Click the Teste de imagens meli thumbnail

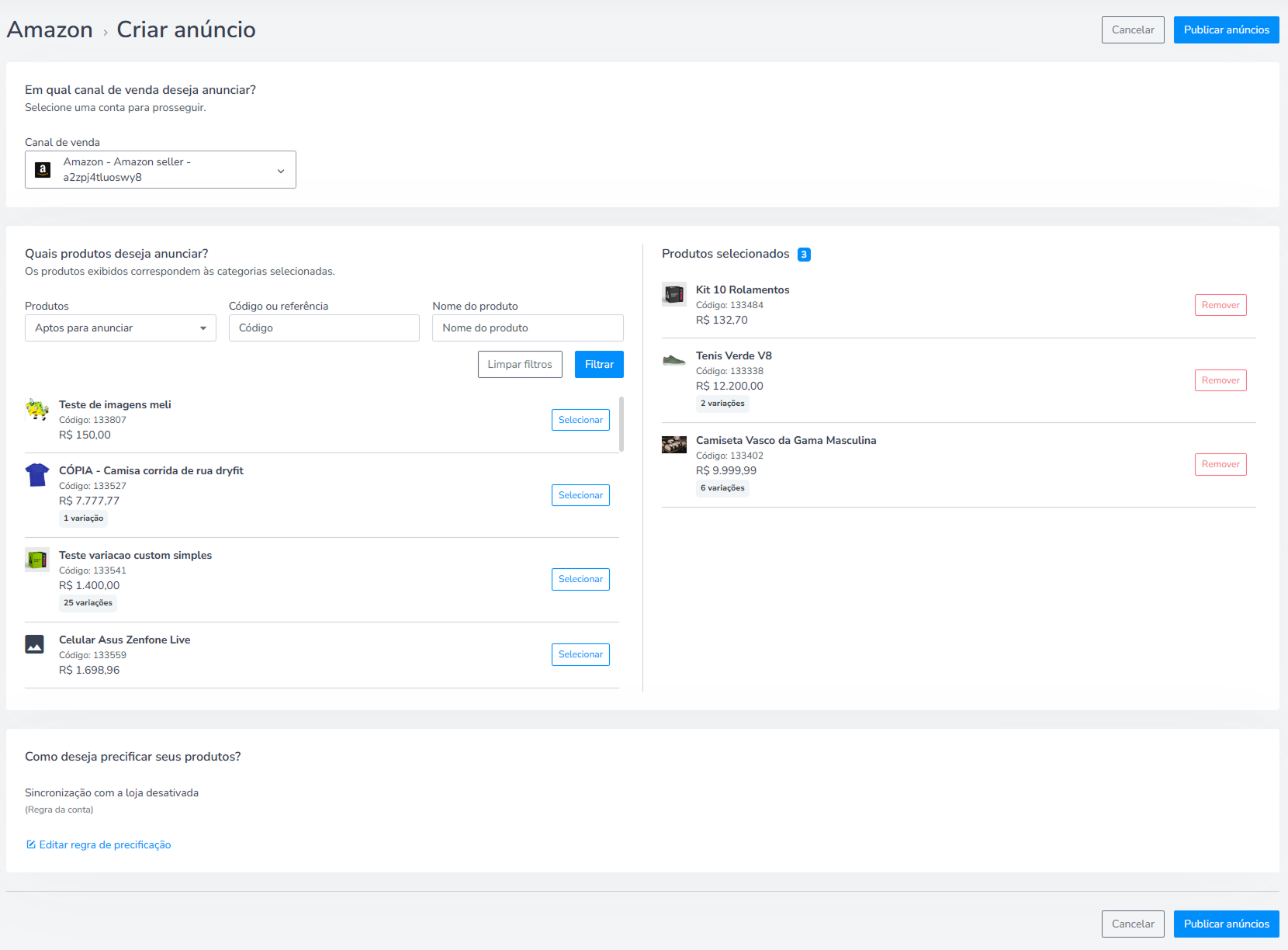(x=37, y=409)
